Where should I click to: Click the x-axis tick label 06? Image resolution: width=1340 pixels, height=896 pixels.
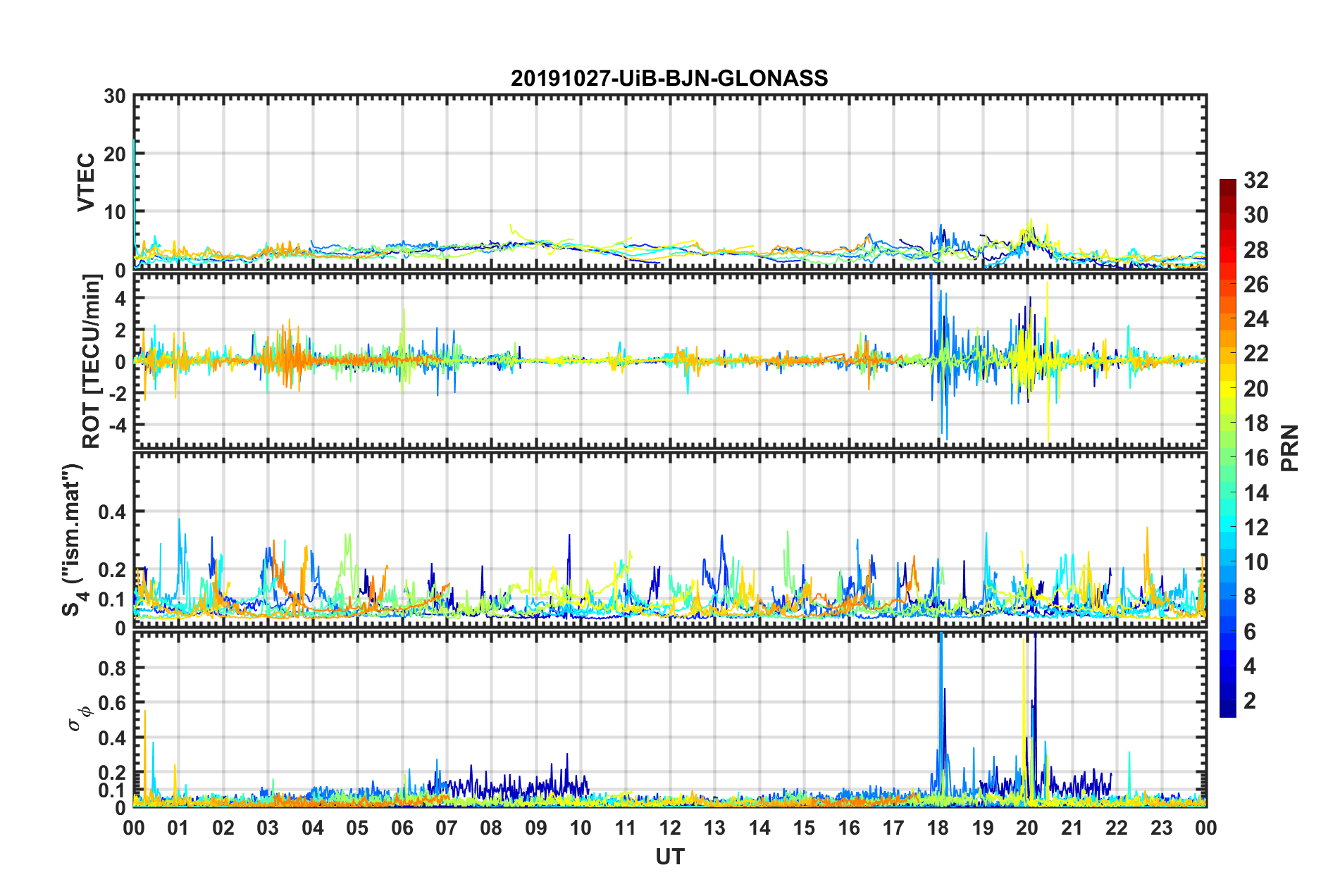click(x=402, y=828)
